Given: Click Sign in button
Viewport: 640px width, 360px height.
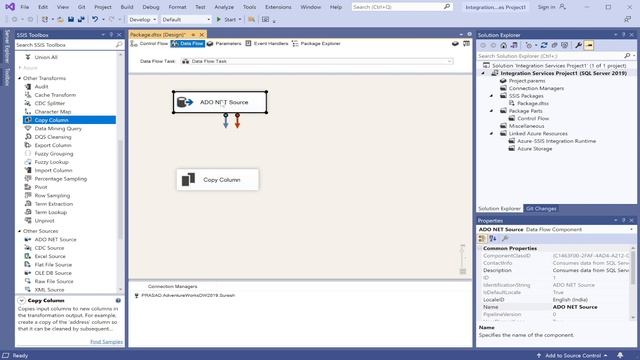Looking at the screenshot, I should (x=551, y=7).
